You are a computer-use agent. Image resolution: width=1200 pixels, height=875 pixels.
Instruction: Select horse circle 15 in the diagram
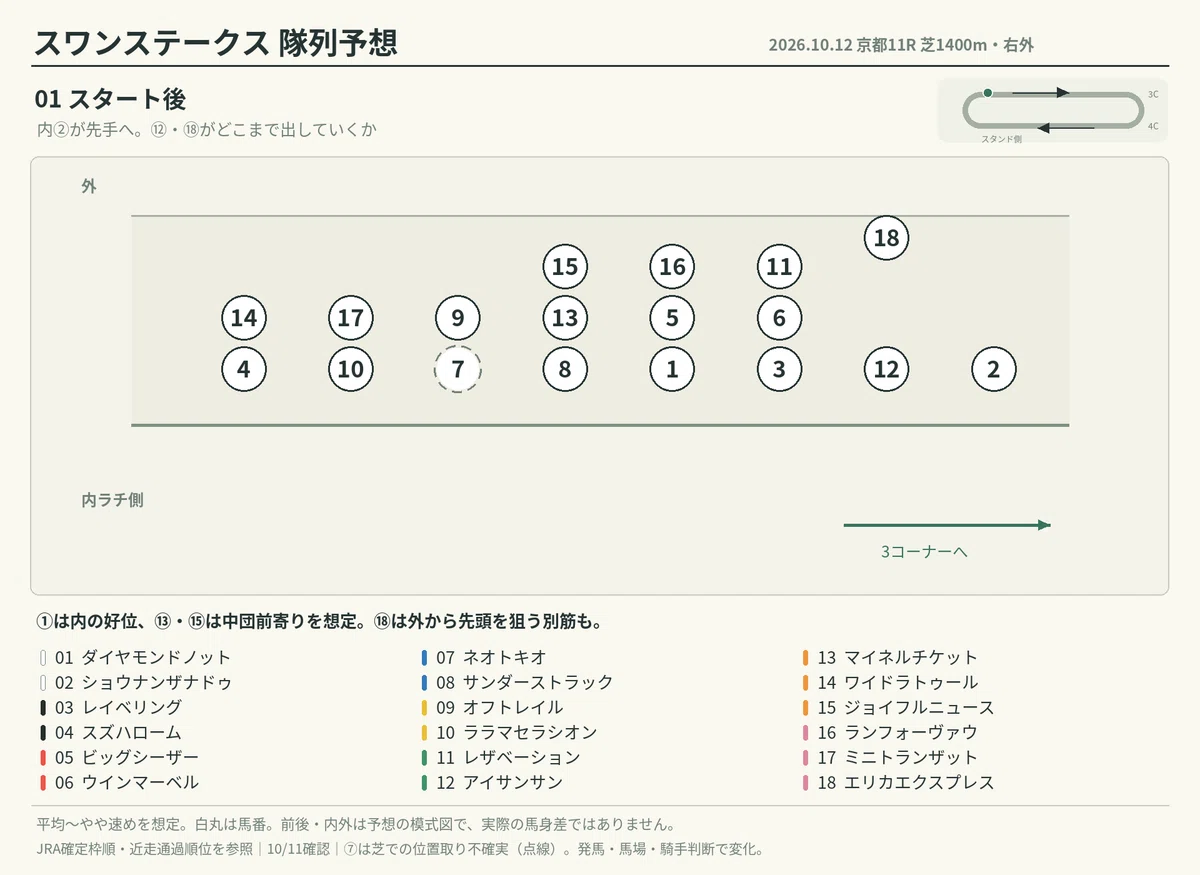pos(565,267)
